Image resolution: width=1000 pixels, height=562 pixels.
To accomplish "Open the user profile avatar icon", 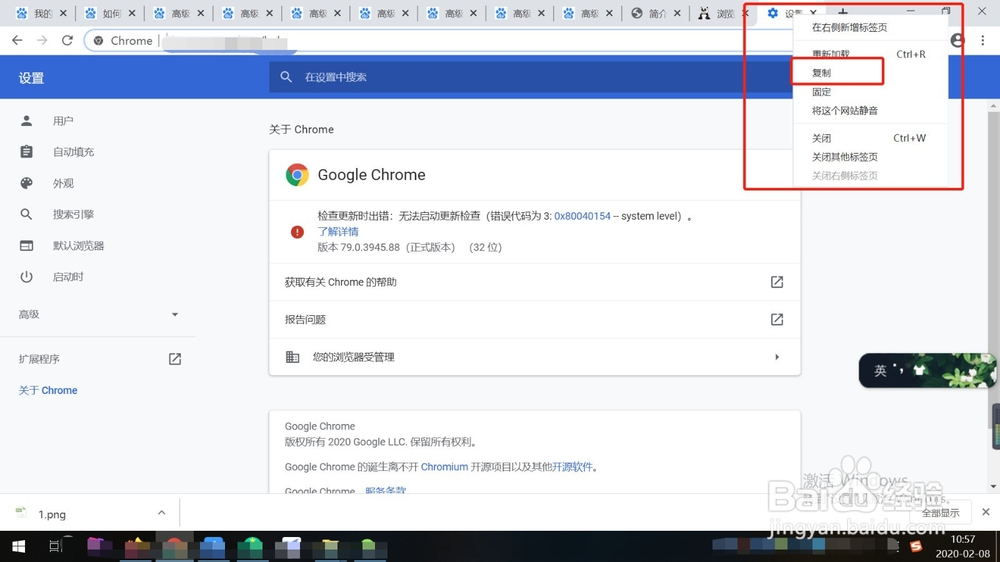I will tap(957, 40).
